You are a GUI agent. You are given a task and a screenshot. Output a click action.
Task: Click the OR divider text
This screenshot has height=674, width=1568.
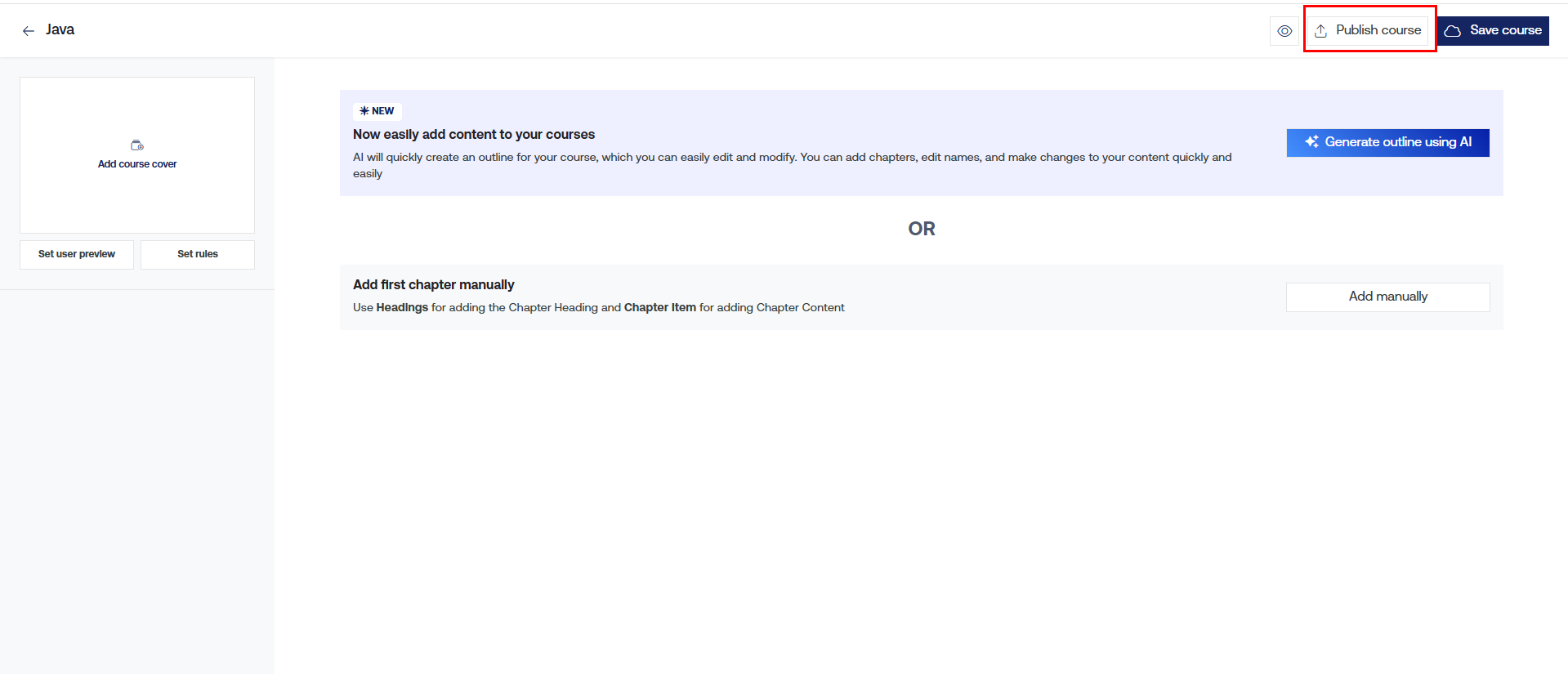point(921,229)
